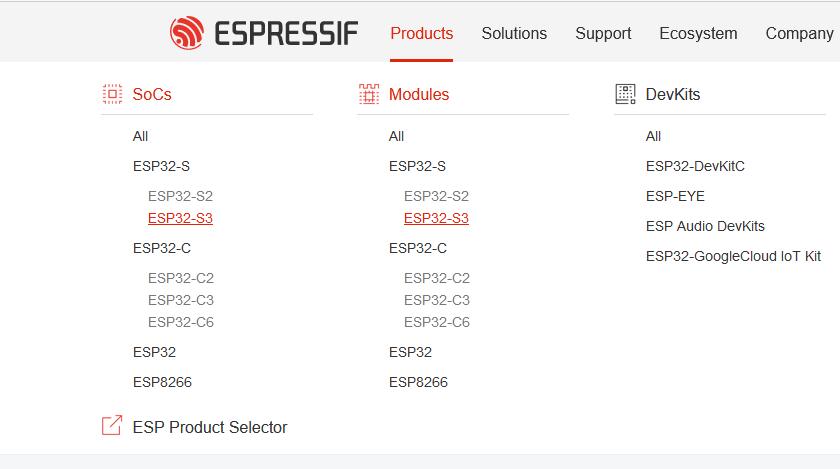Open ESP32-GoogleCloud IoT Kit link

click(x=733, y=256)
